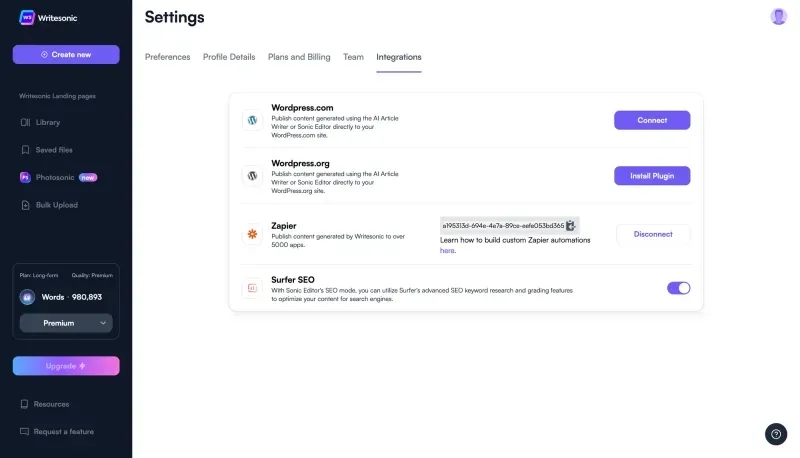Image resolution: width=800 pixels, height=458 pixels.
Task: Click the 'Plan: Long-form' label
Action: pos(39,275)
